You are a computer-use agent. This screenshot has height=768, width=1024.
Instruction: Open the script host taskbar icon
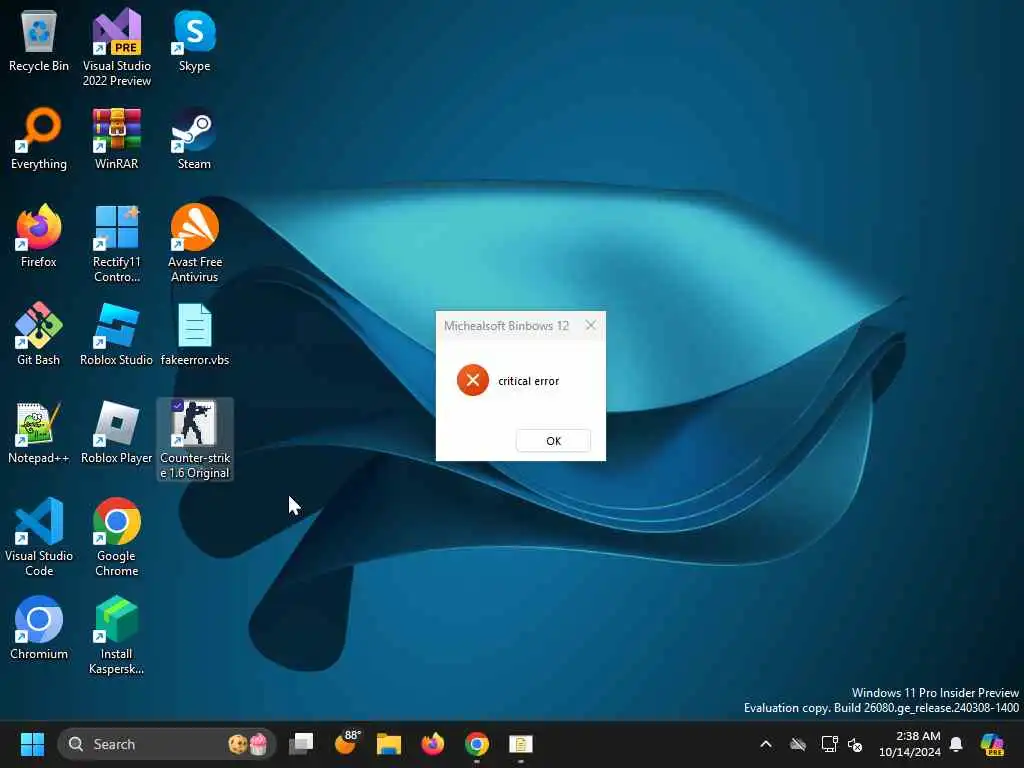(520, 744)
